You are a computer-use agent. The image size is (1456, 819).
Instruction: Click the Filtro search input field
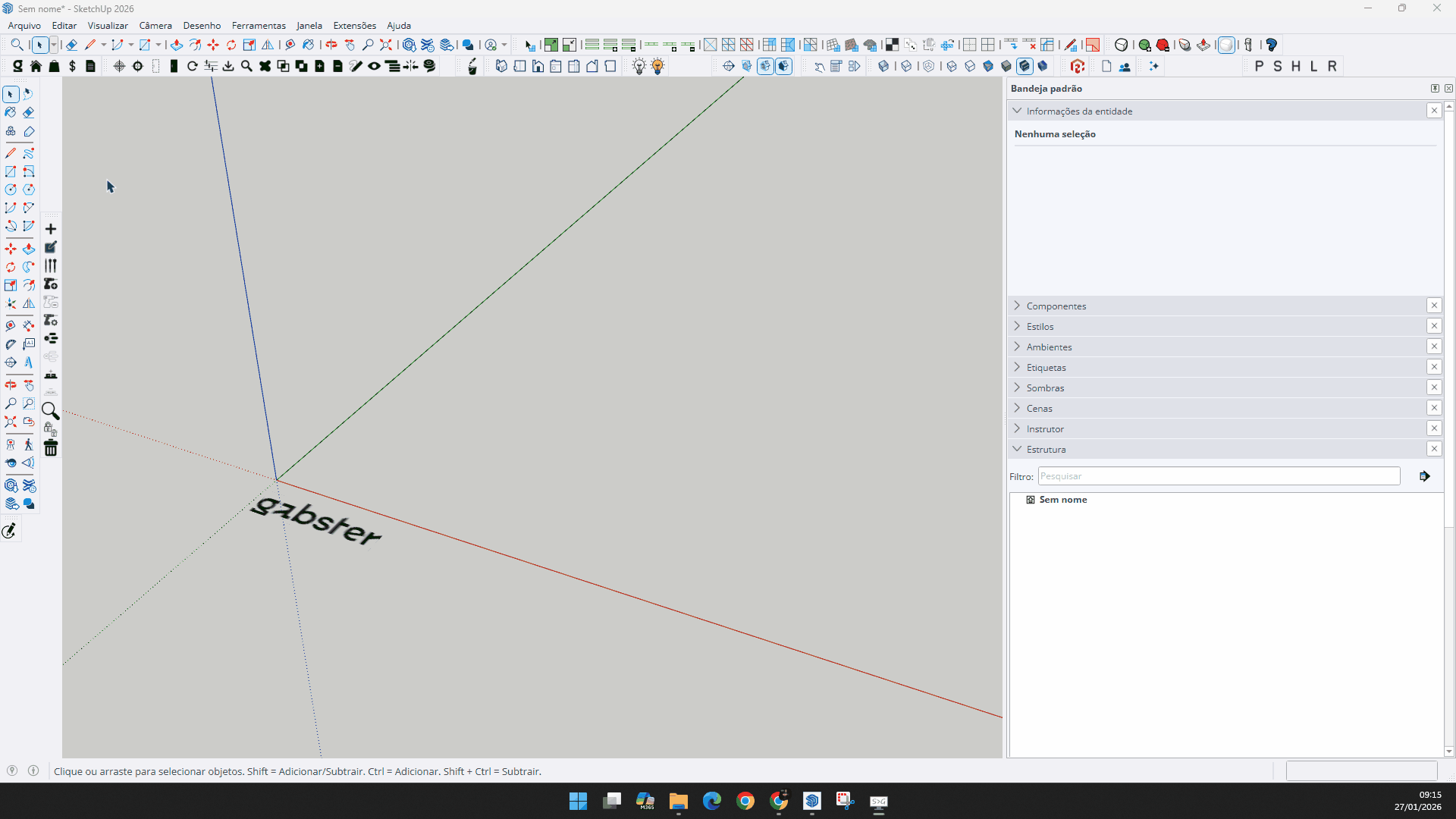pos(1219,477)
